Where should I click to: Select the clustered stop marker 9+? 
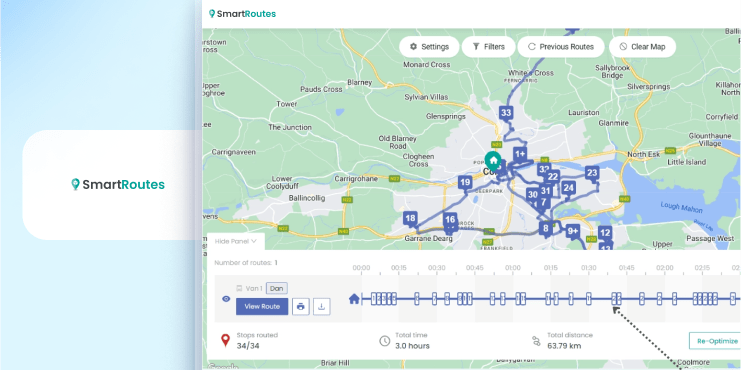[573, 232]
